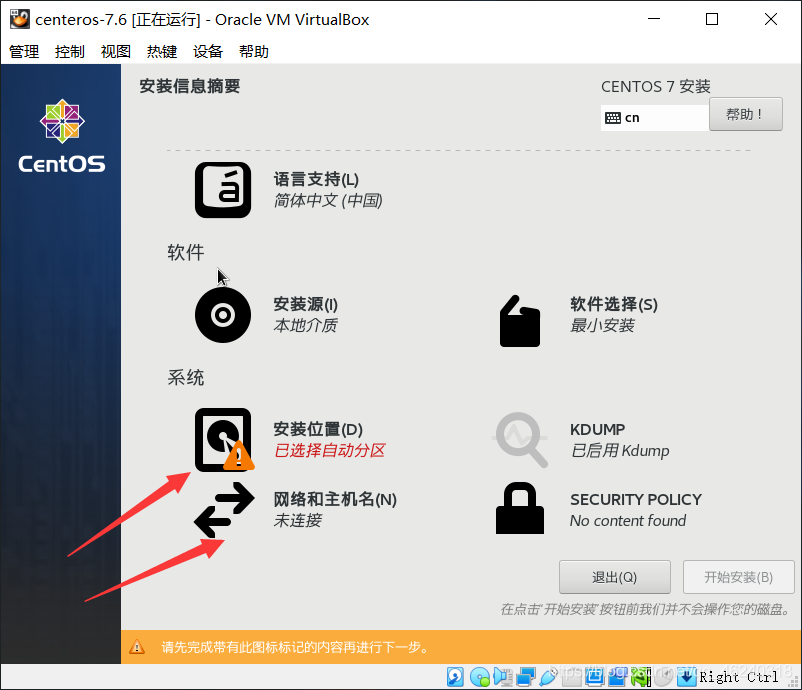Click the 帮助！ help button in installer
Image resolution: width=802 pixels, height=690 pixels.
[745, 114]
